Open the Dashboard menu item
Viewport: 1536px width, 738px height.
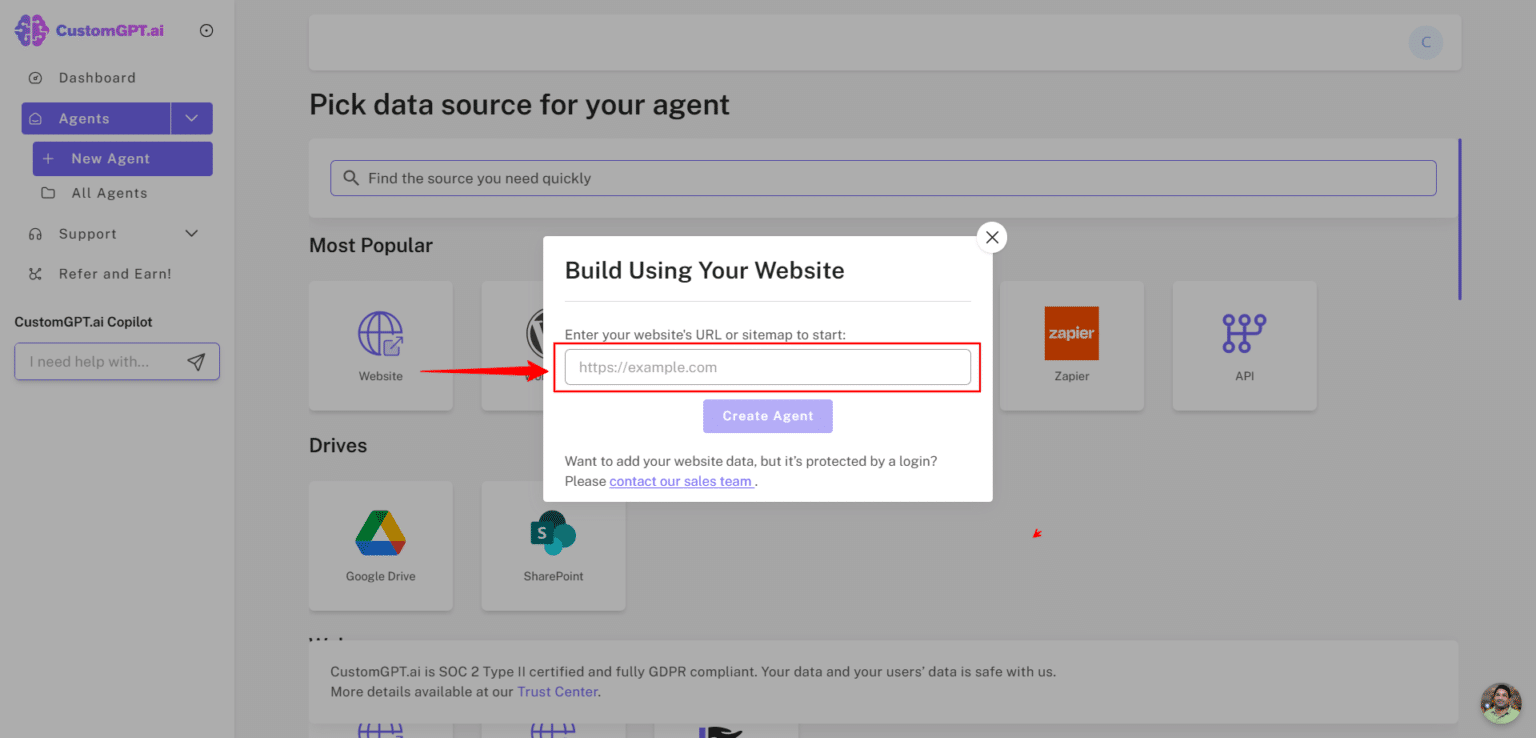pyautogui.click(x=96, y=78)
